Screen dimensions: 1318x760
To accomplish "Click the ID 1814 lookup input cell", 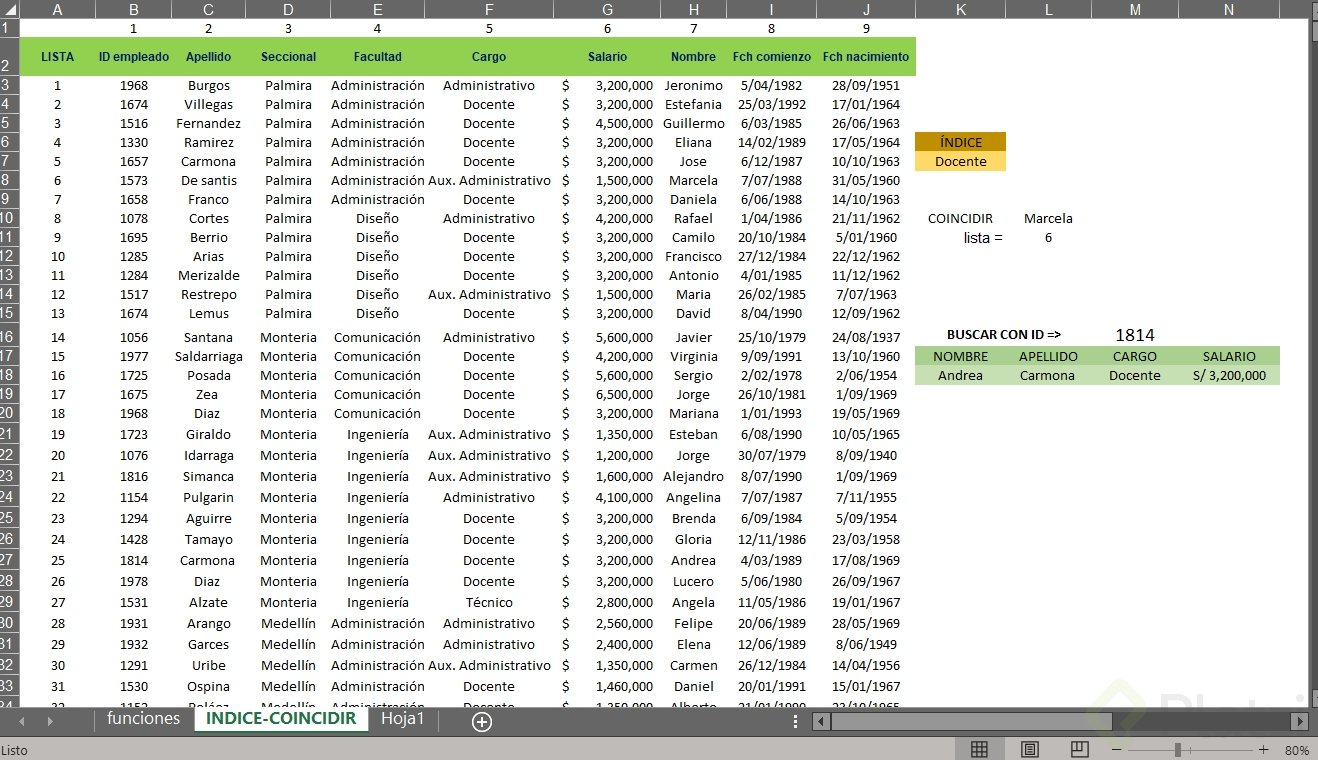I will tap(1135, 335).
